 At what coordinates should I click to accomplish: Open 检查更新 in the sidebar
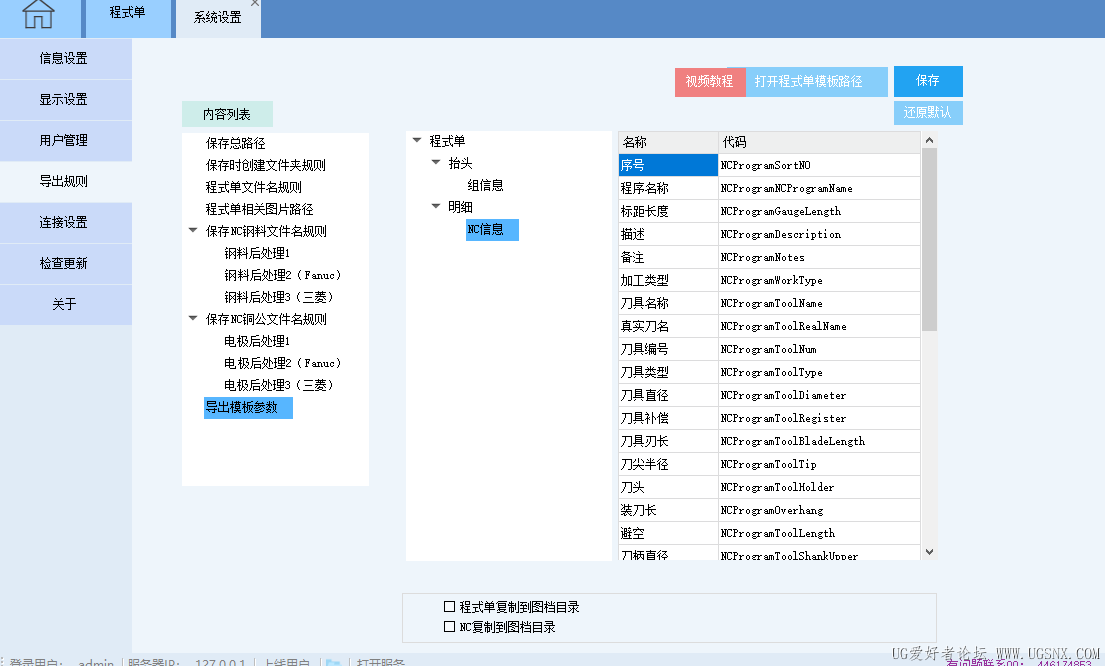(x=65, y=264)
